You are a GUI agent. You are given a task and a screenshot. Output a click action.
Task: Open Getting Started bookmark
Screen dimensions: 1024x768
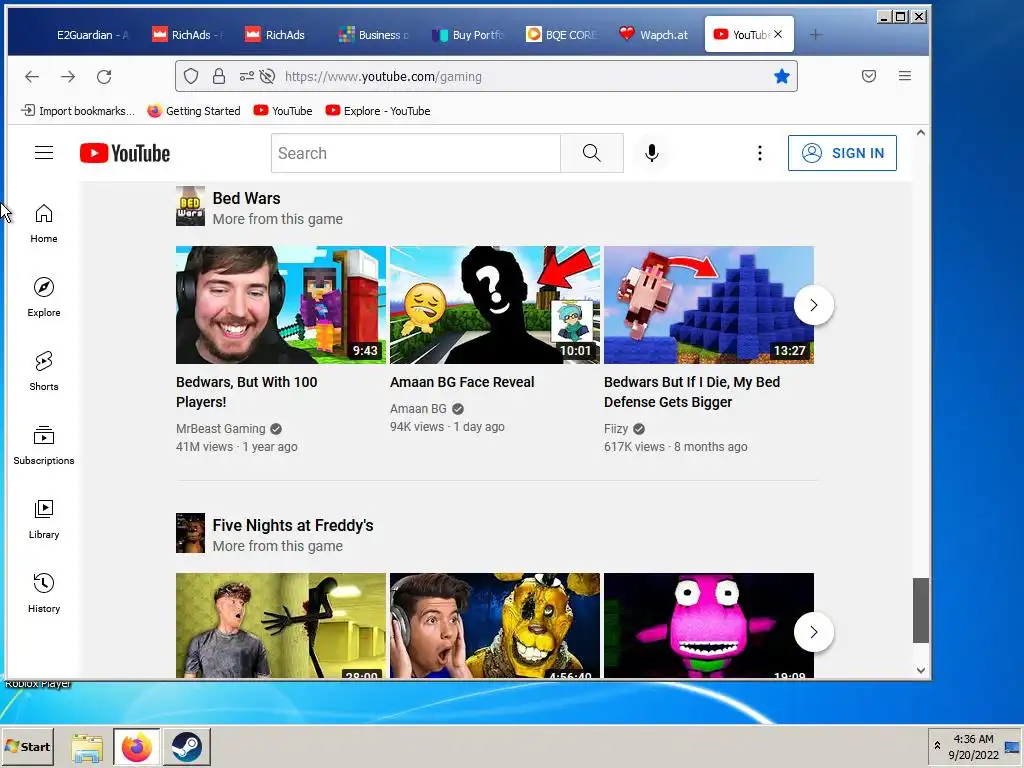(x=194, y=111)
